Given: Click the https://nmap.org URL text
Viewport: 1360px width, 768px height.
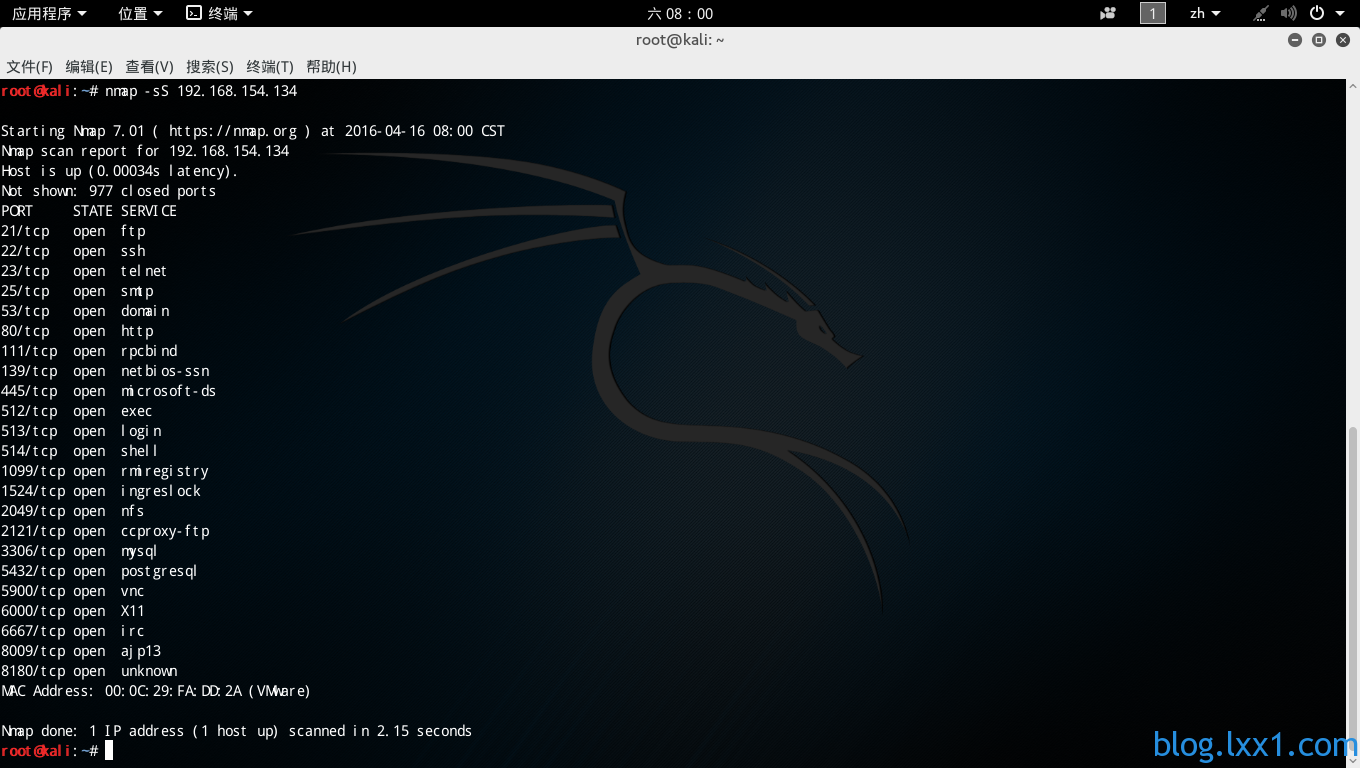Looking at the screenshot, I should click(x=233, y=131).
